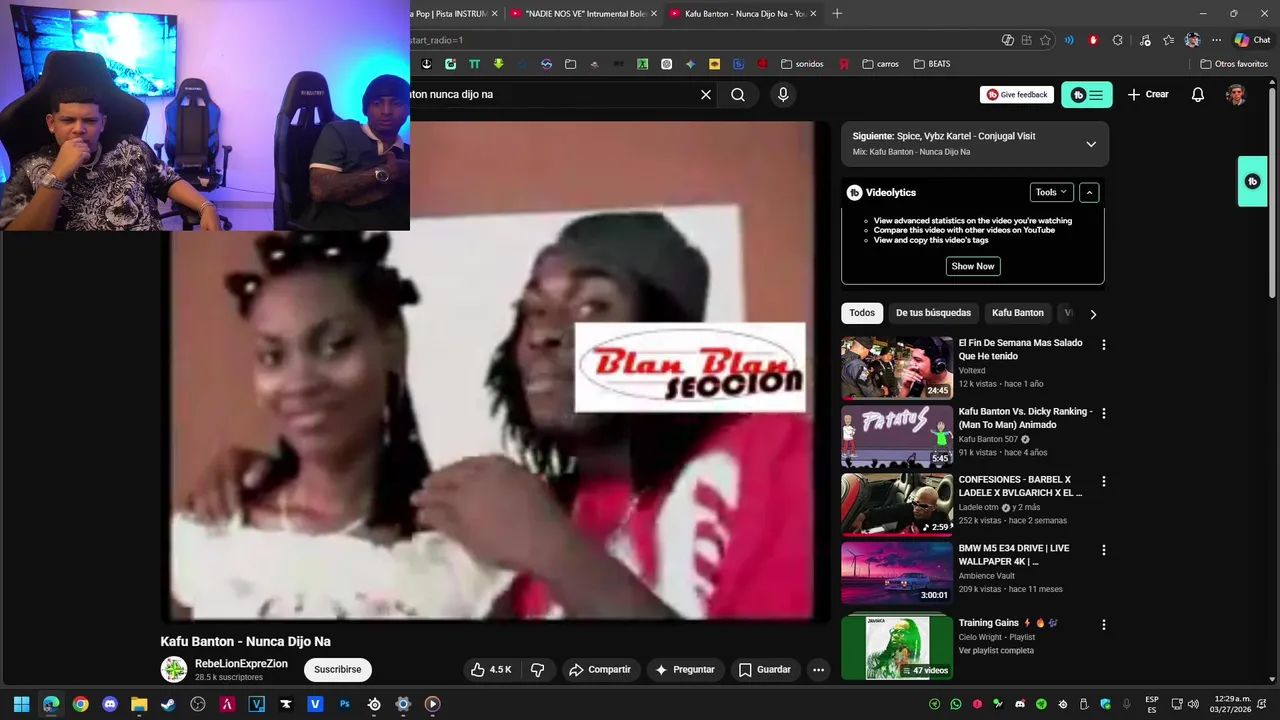
Task: Click Compartir to share the video
Action: click(x=600, y=670)
